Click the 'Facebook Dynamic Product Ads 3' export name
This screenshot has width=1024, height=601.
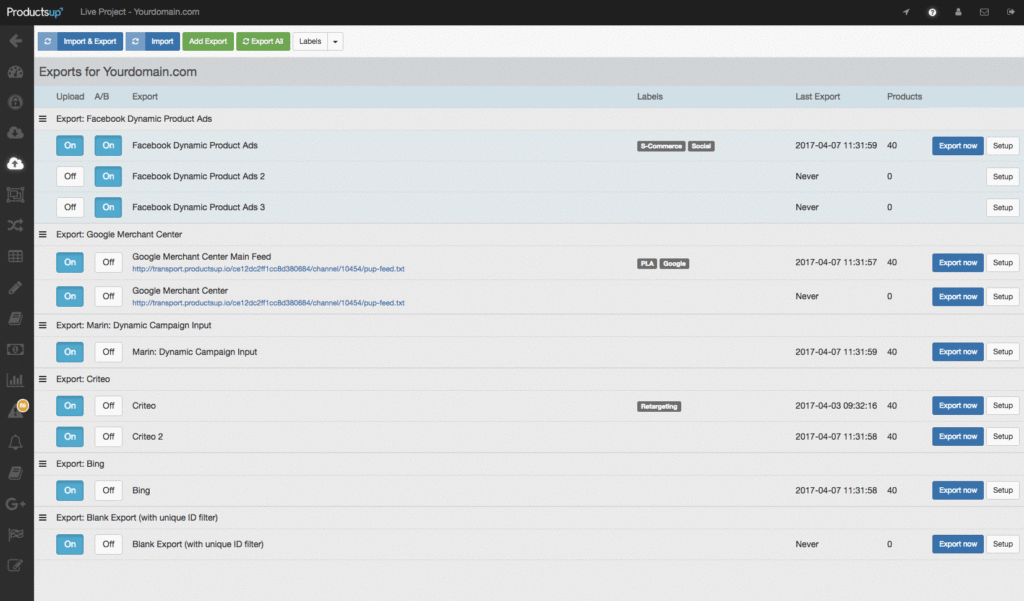click(x=199, y=207)
